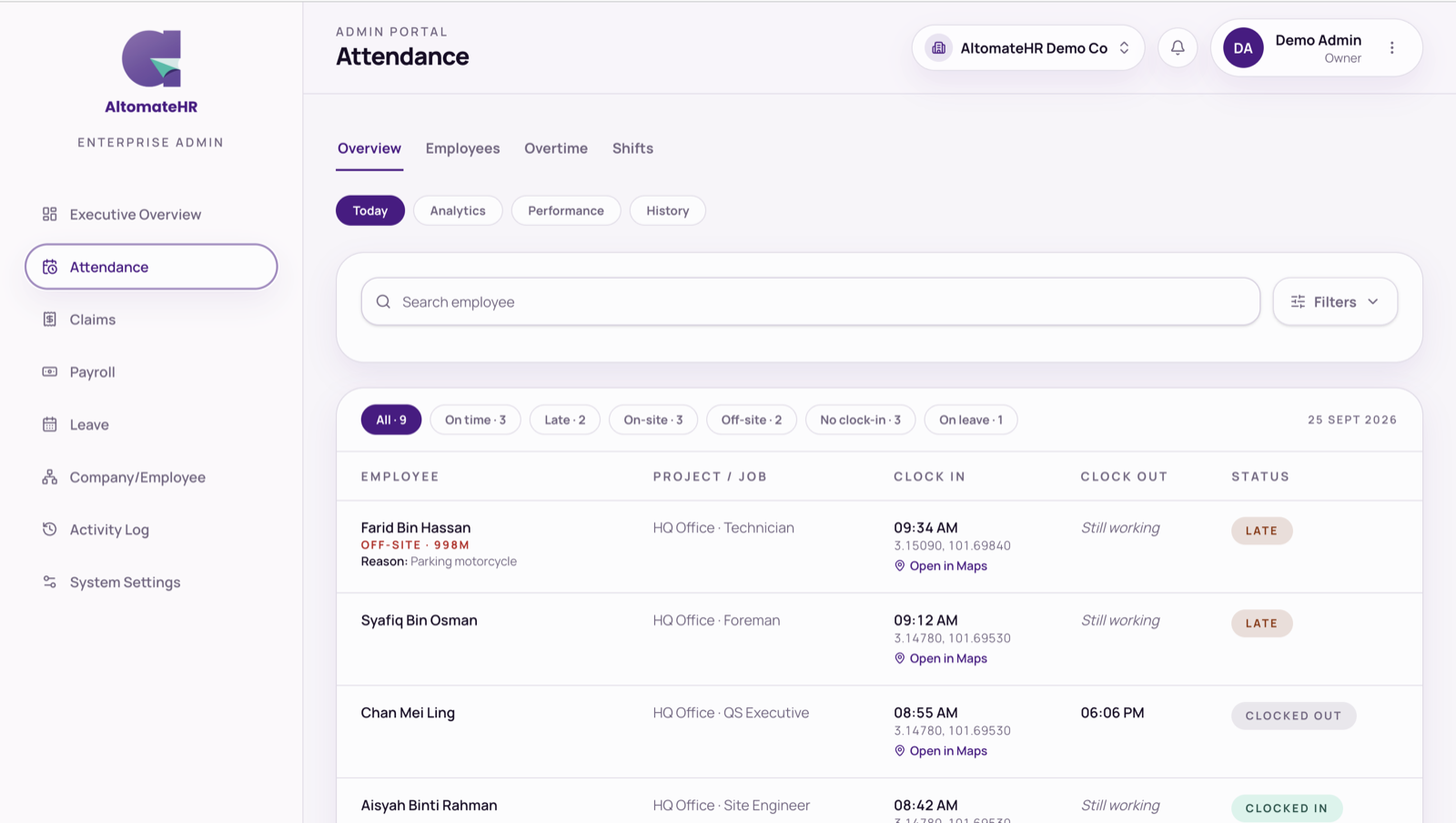Click the Claims receipt icon
This screenshot has height=823, width=1456.
point(50,320)
